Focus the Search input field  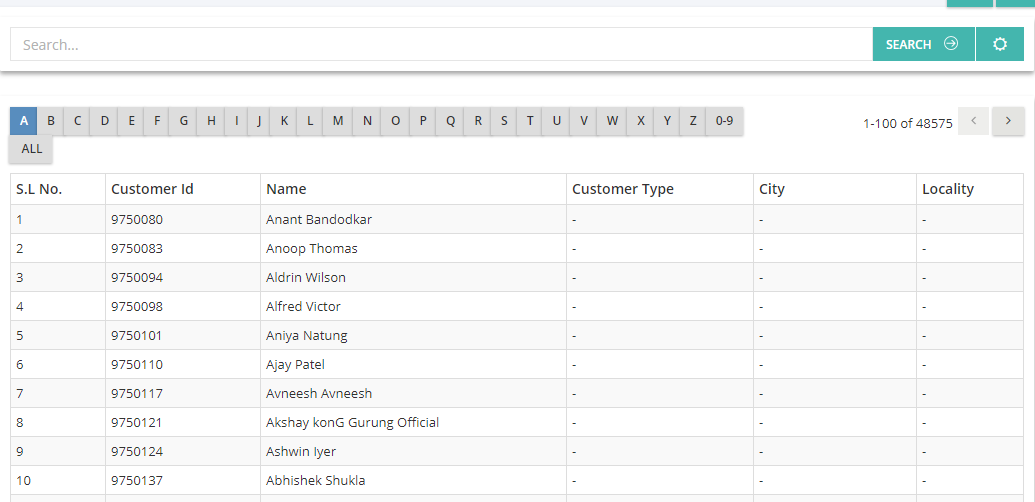coord(442,44)
